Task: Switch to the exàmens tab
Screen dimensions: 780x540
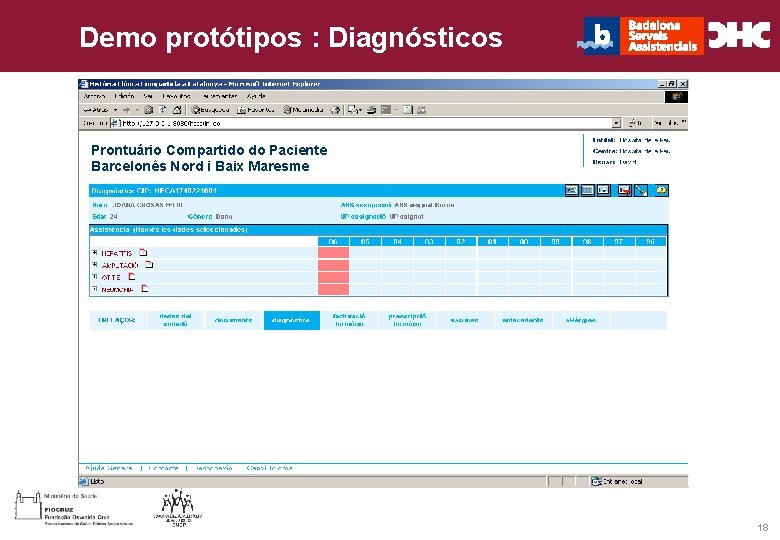Action: [x=465, y=320]
